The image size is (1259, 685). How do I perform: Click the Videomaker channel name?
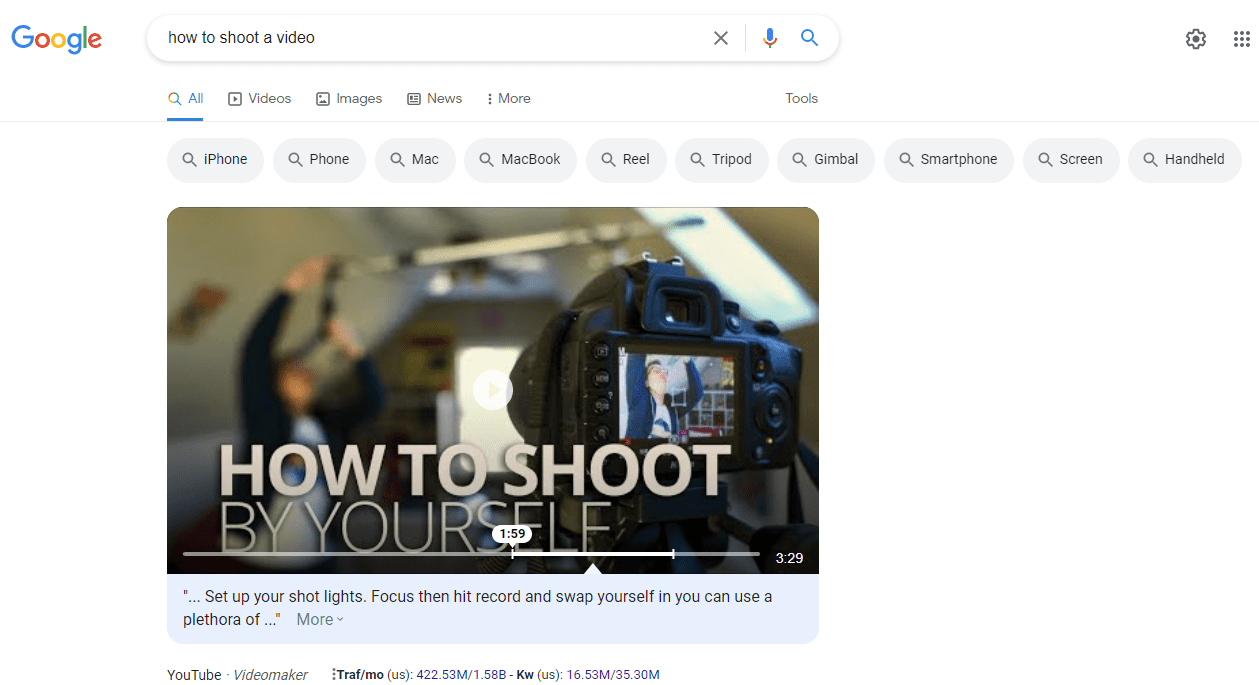coord(270,675)
